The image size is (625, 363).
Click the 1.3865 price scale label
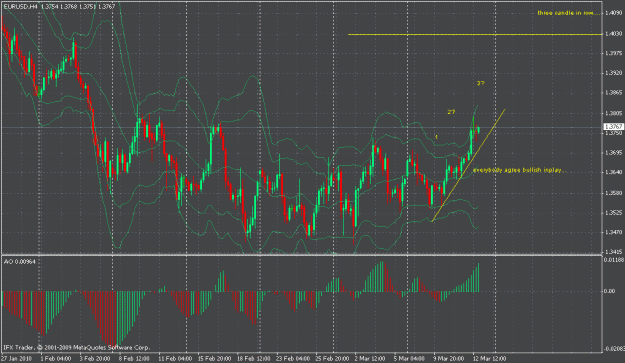613,93
